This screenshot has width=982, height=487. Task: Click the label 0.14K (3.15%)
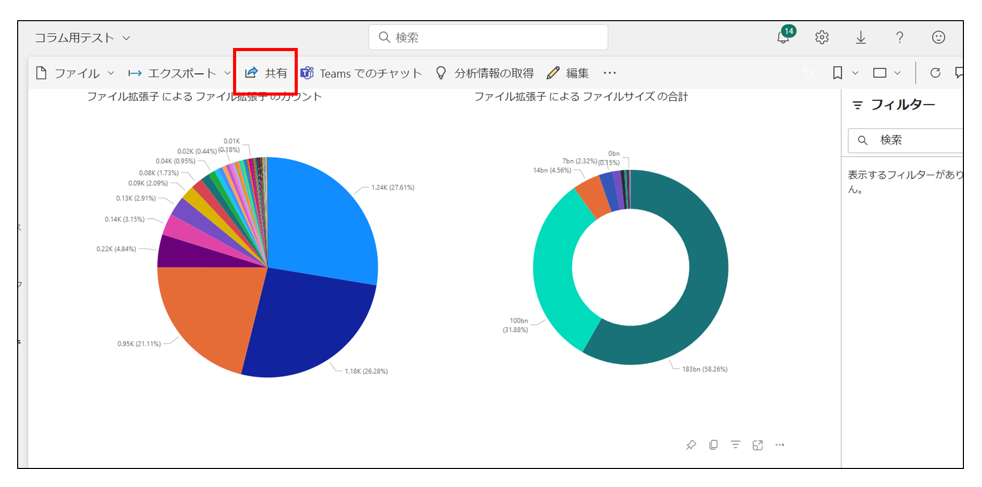coord(125,219)
